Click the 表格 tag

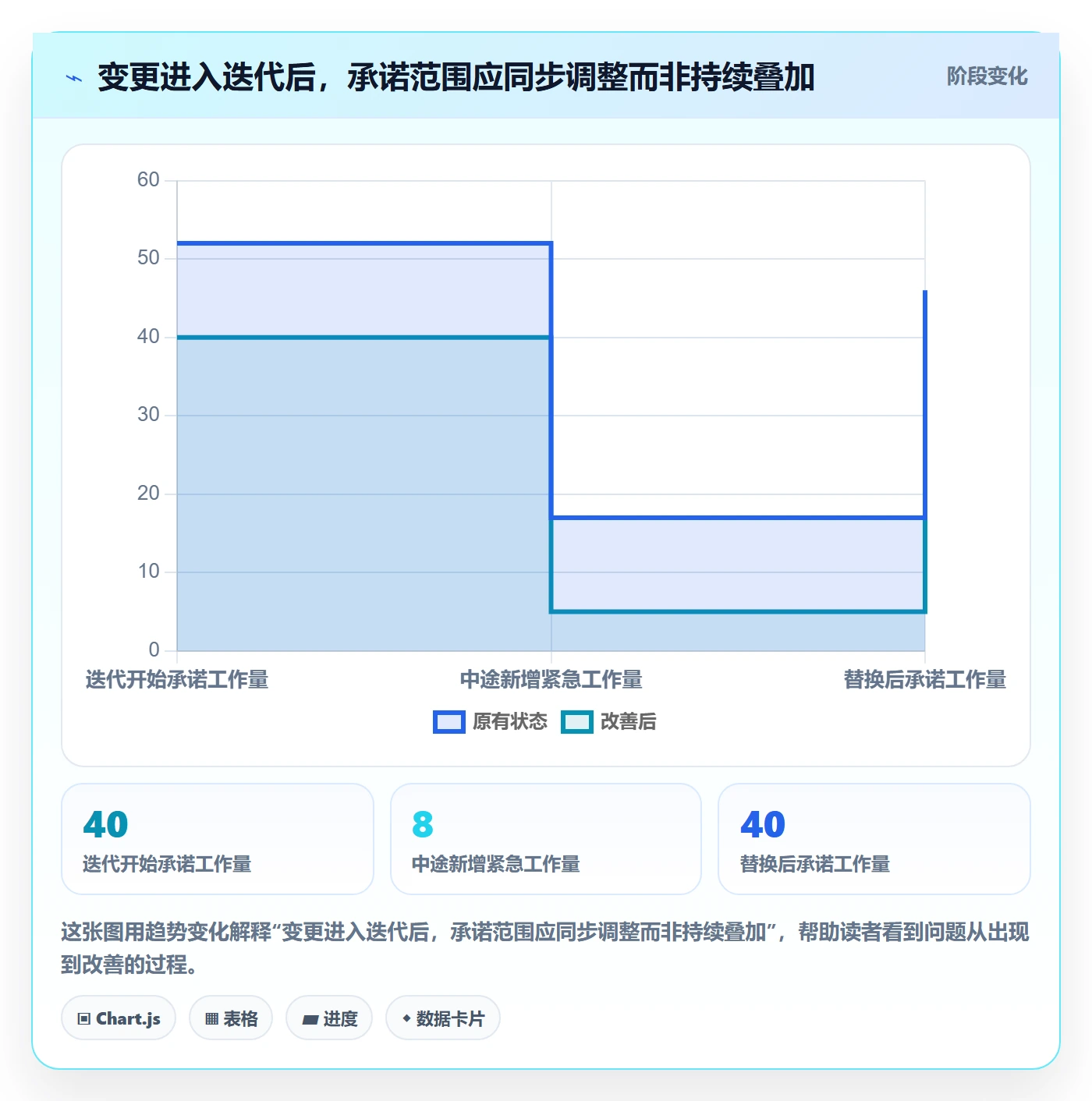[x=231, y=1018]
